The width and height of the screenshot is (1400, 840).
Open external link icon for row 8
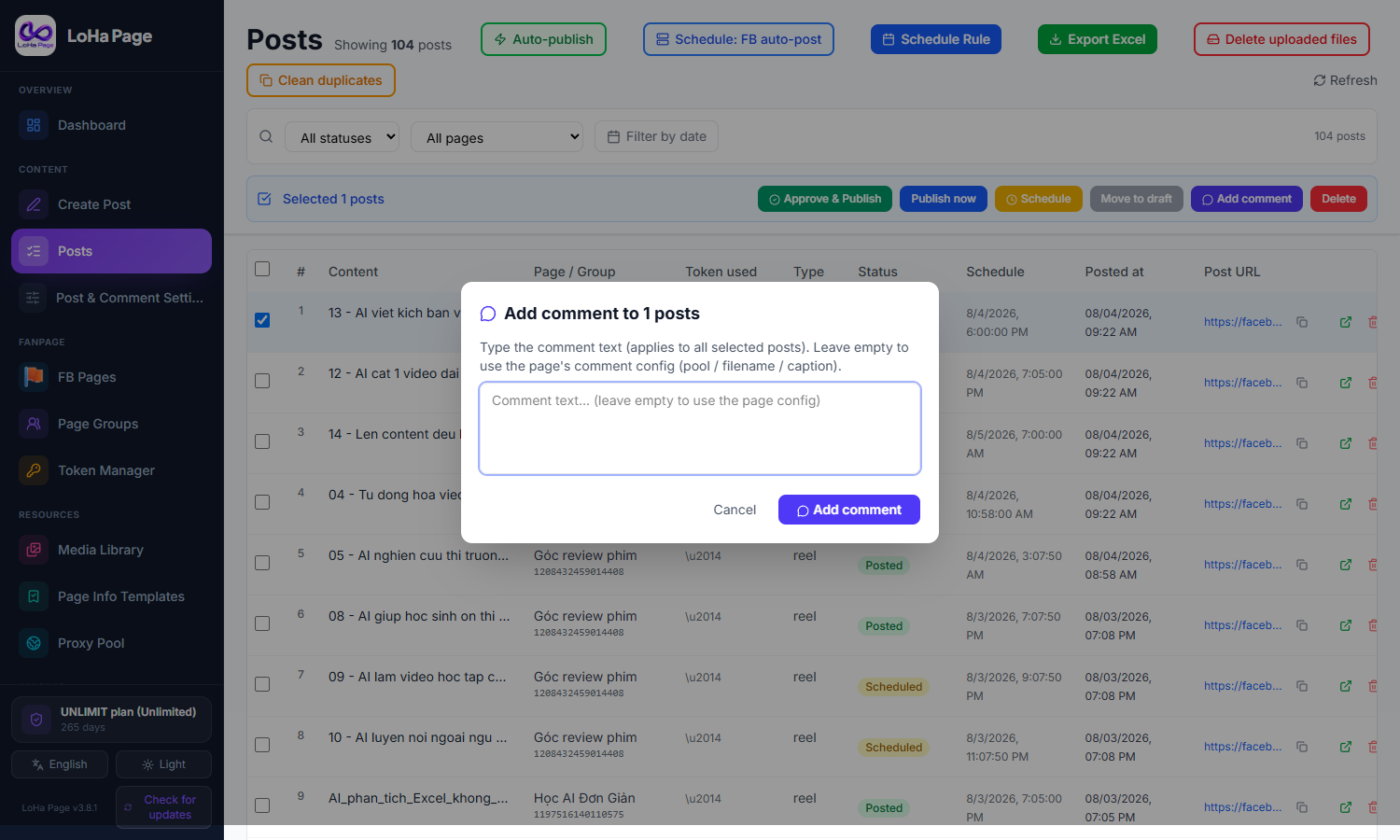tap(1346, 747)
